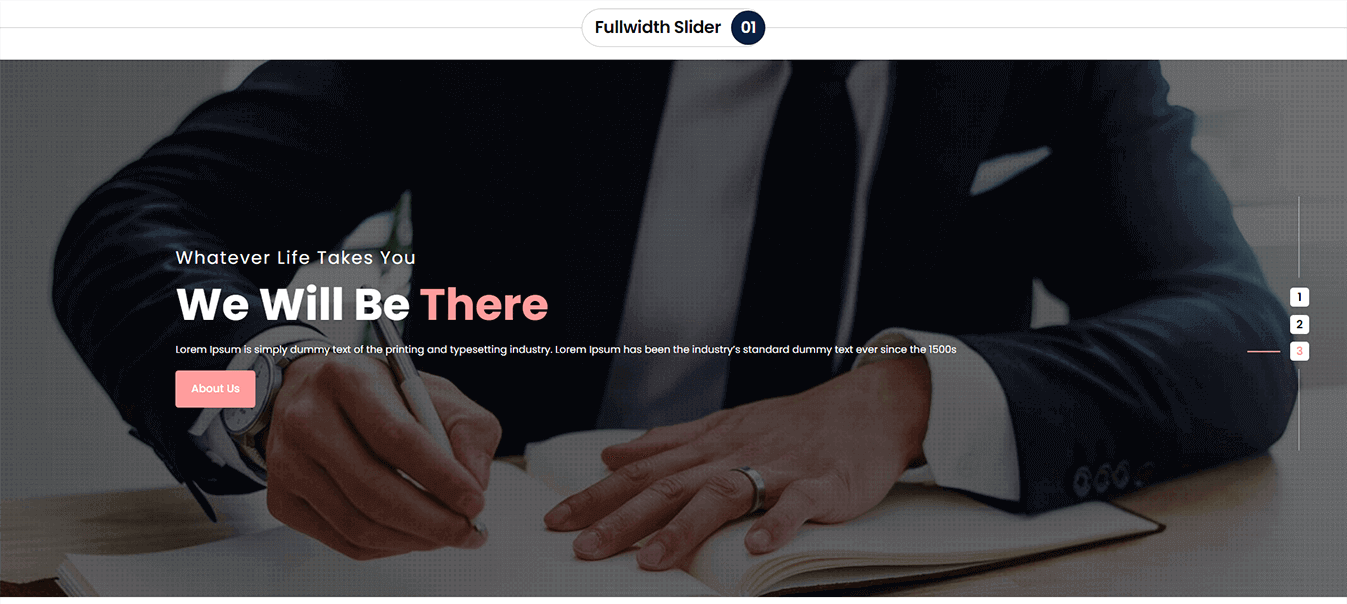Click the horizontal line beside bullet 3
The width and height of the screenshot is (1347, 604).
pos(1264,352)
